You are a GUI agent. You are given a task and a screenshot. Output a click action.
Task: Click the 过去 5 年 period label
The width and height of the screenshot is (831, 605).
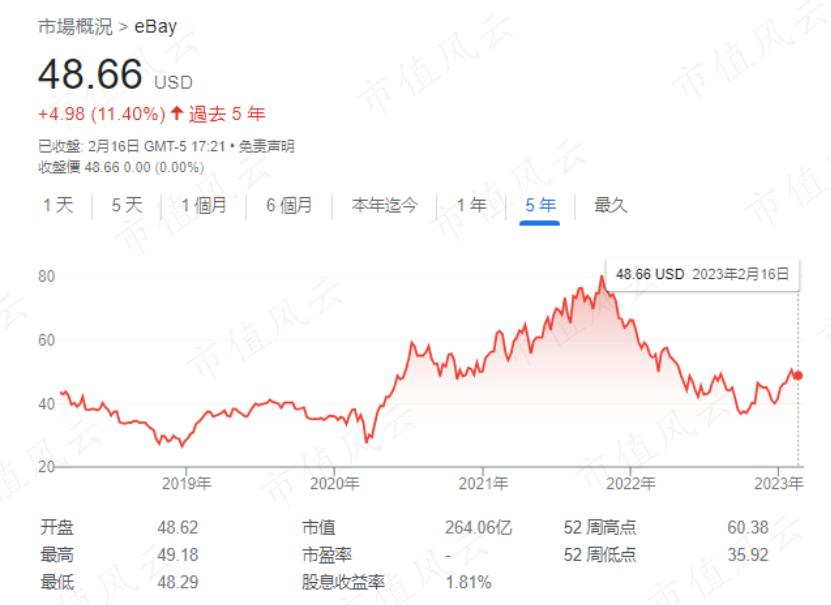coord(227,113)
